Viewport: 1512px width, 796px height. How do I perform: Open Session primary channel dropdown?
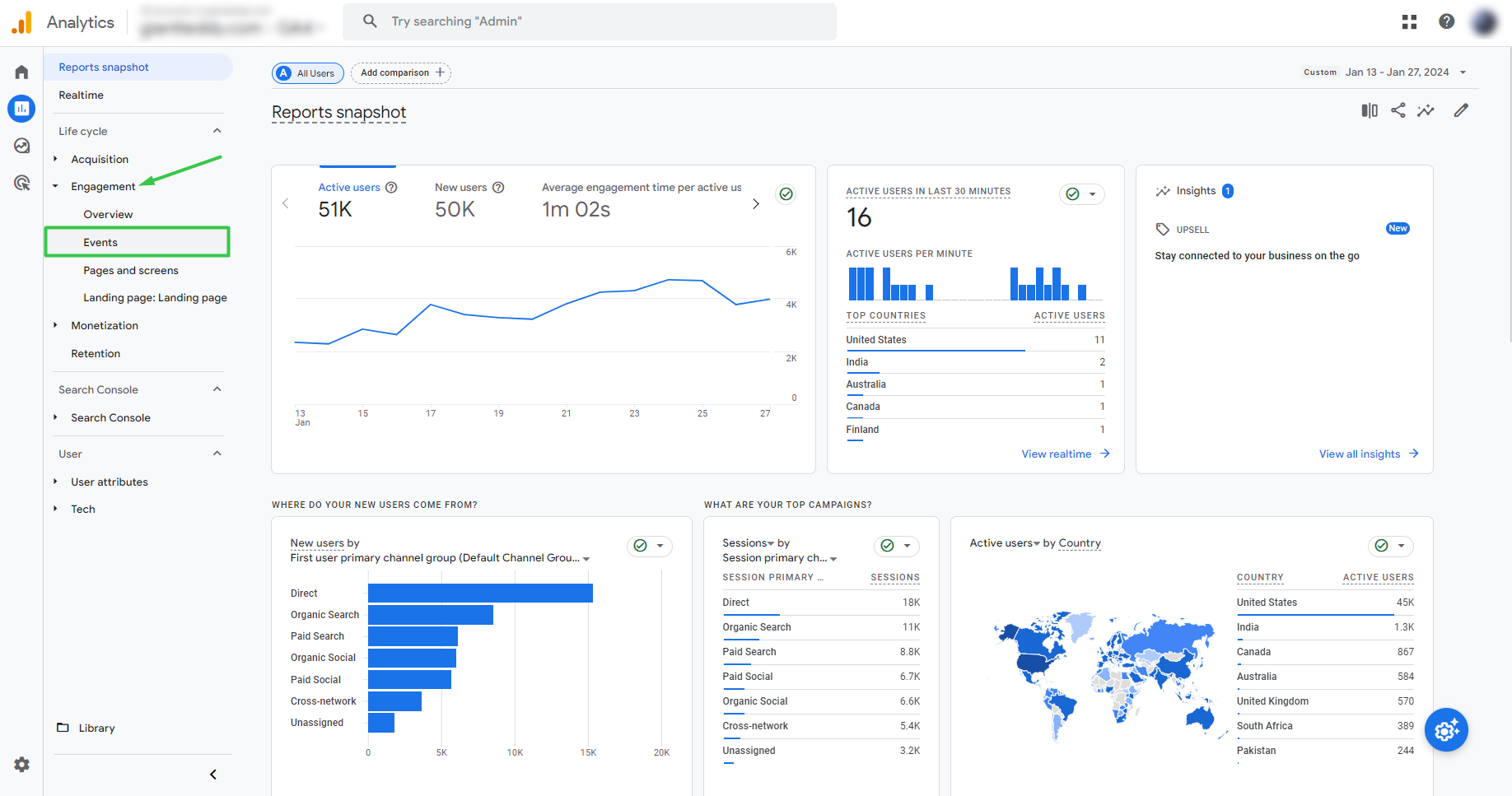(x=833, y=559)
